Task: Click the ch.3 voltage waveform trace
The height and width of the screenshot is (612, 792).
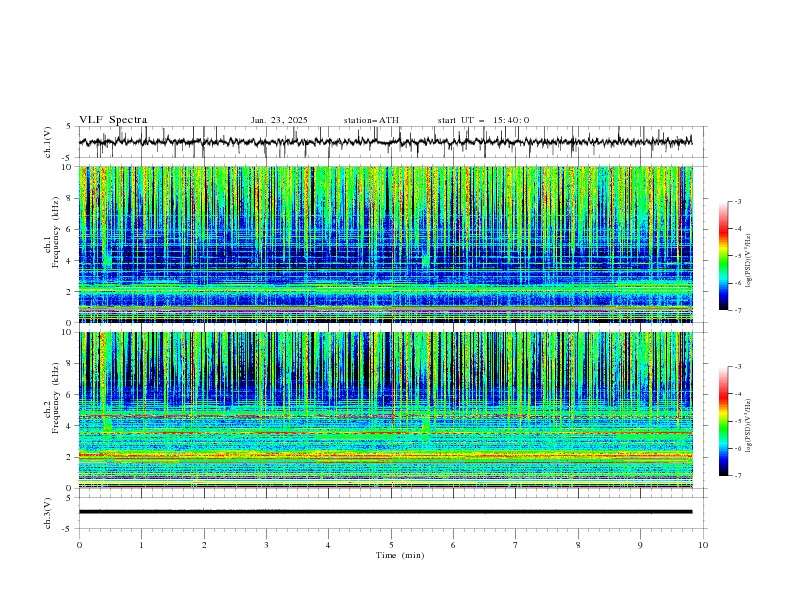Action: click(385, 512)
